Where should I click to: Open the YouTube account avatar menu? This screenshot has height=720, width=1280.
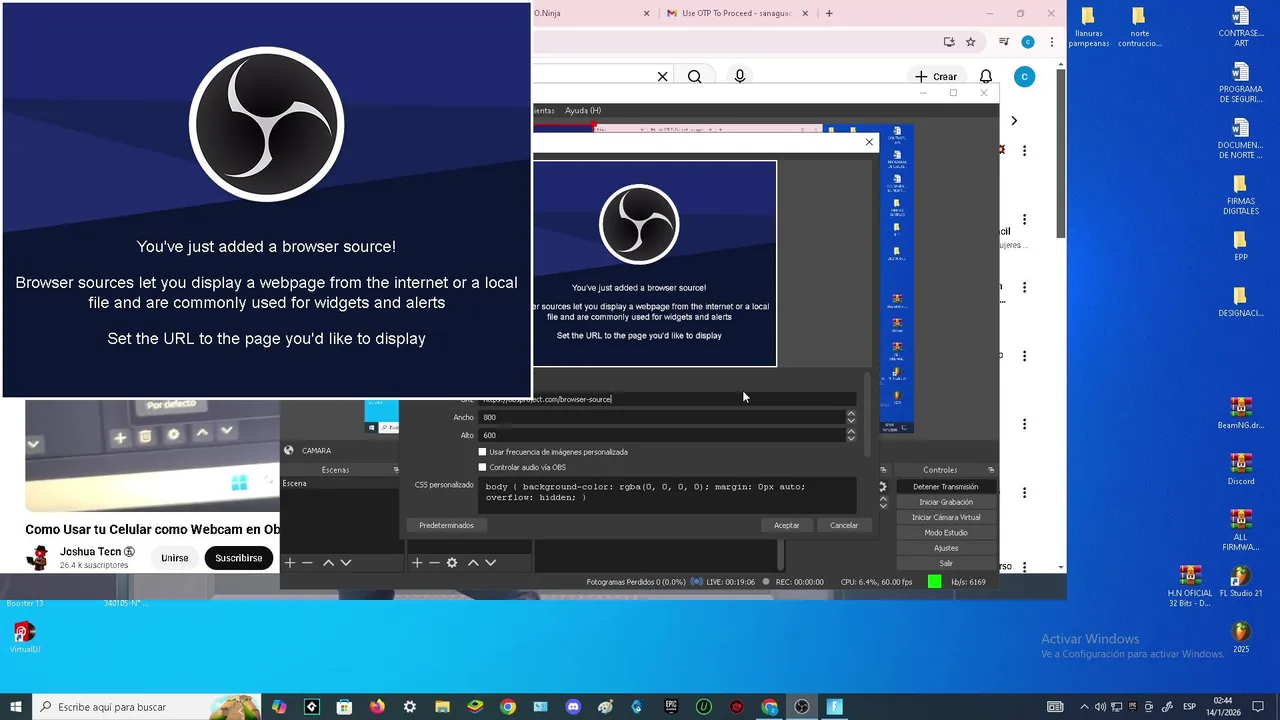pyautogui.click(x=1023, y=77)
